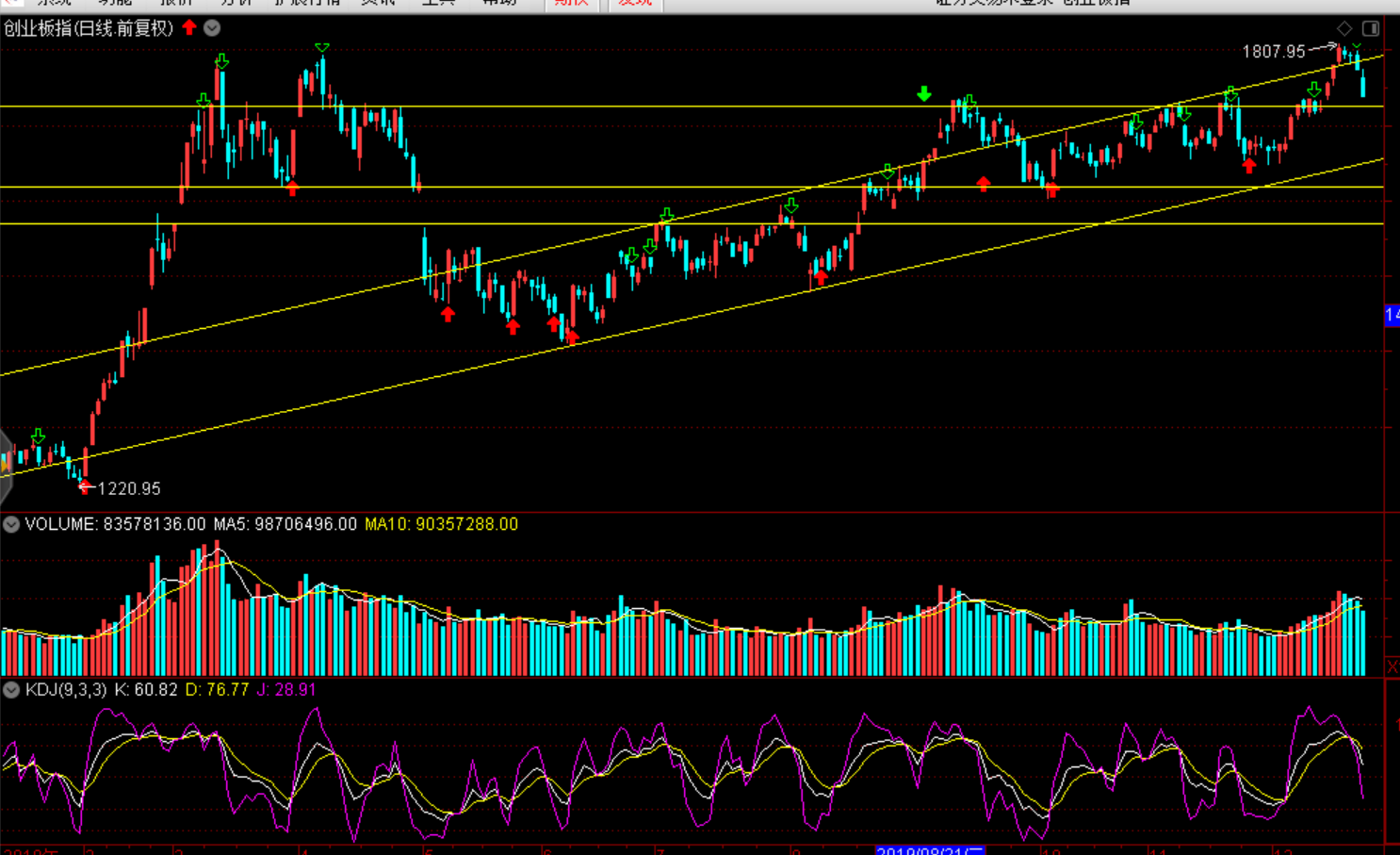Switch to the red 期权 tab

point(571,3)
